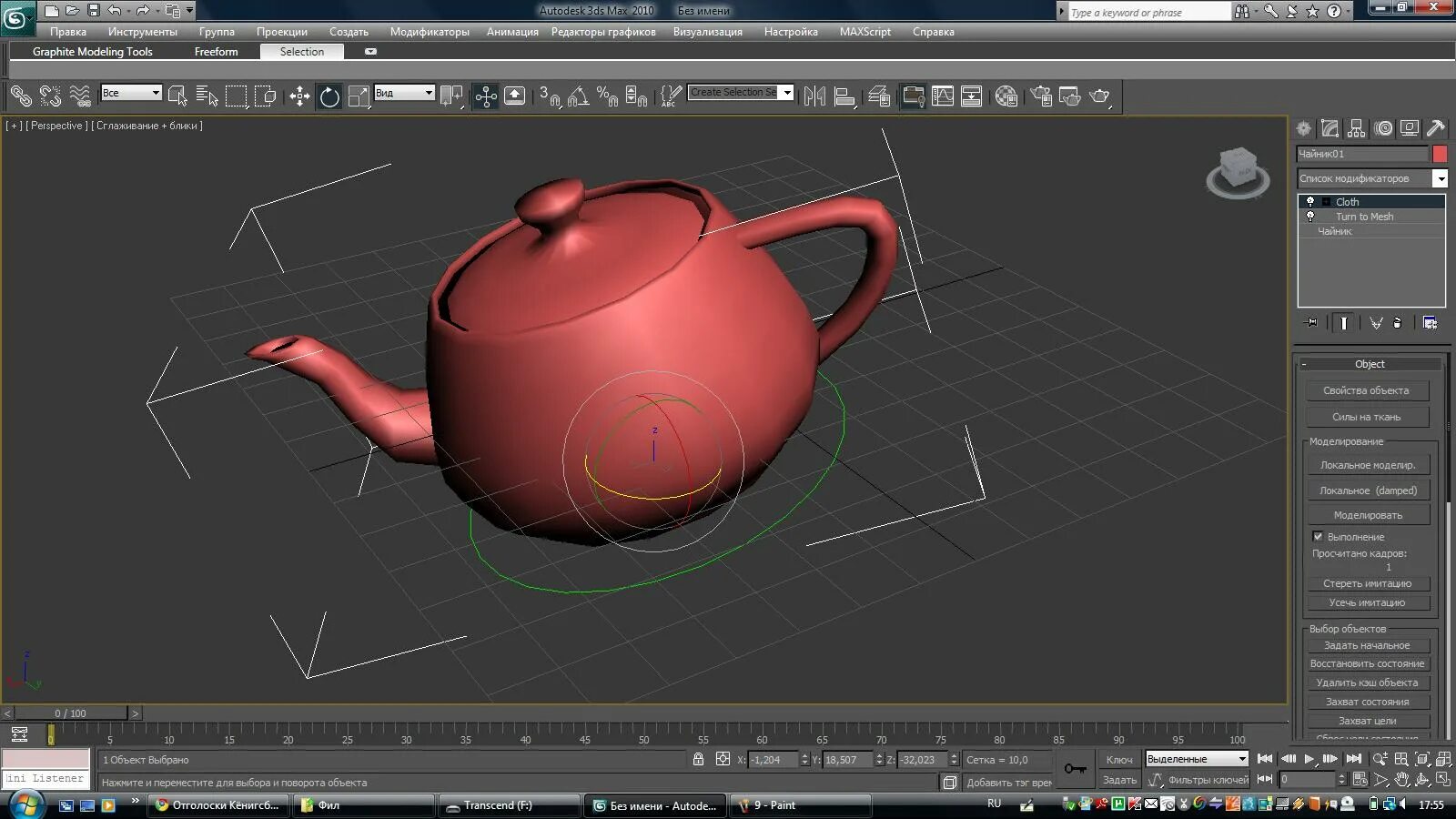Select the Move tool in toolbar
The image size is (1456, 819).
pos(299,96)
